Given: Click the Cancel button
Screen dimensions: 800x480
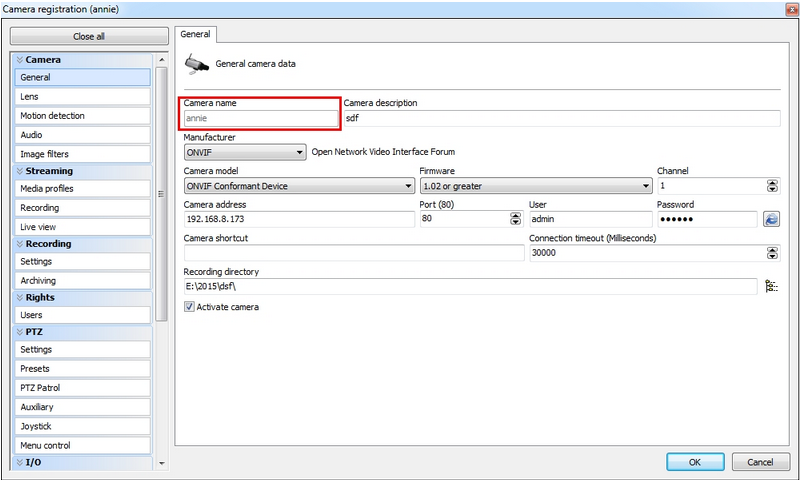Looking at the screenshot, I should pyautogui.click(x=760, y=462).
